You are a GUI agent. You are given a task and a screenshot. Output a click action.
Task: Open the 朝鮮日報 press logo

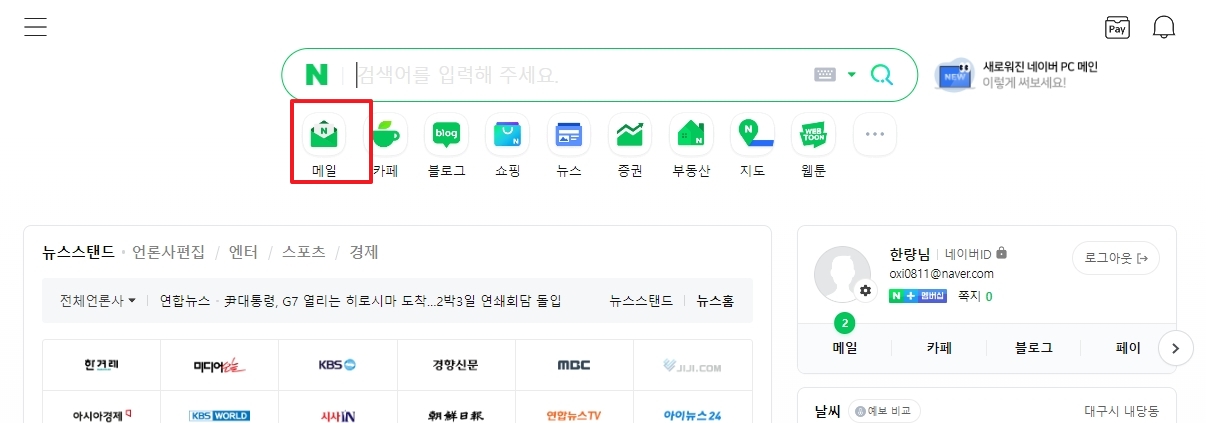tap(455, 414)
